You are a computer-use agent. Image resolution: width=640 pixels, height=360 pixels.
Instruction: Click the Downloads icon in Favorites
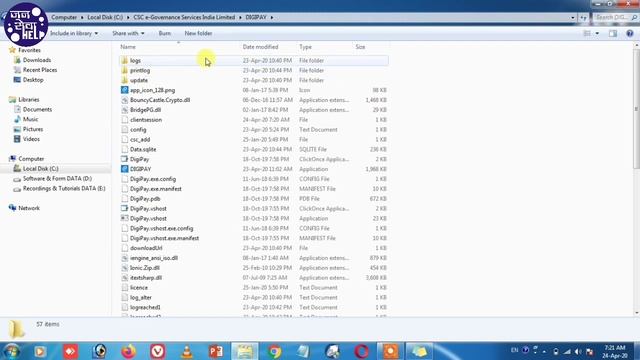pyautogui.click(x=17, y=60)
